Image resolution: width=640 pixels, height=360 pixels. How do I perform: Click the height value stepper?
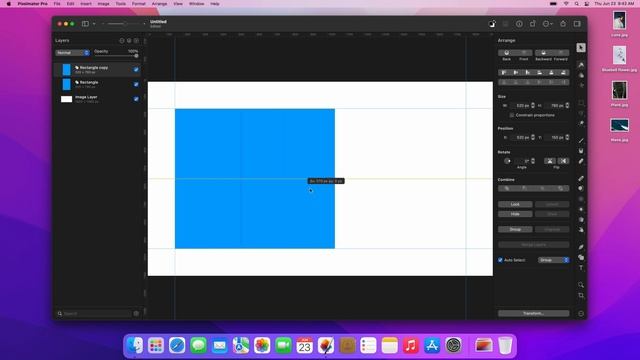[567, 106]
